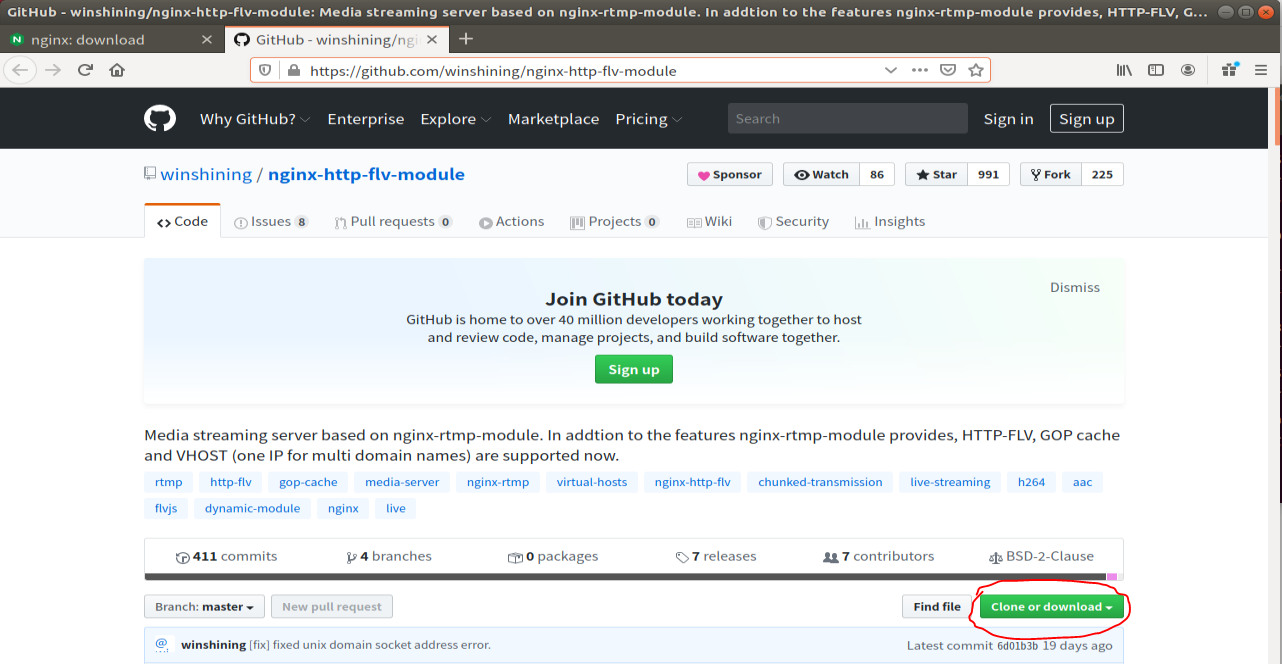Click the Sponsor heart button
Screen dimensions: 1282x664
tap(730, 174)
